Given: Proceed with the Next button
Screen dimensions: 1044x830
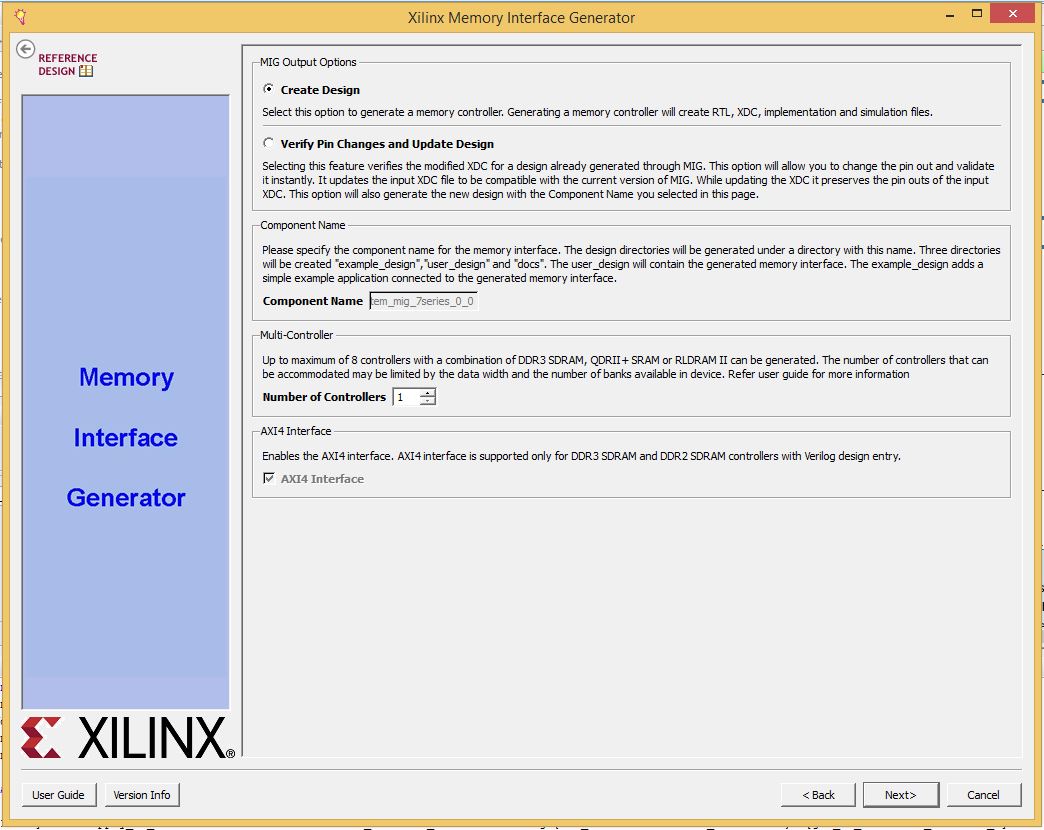Looking at the screenshot, I should (901, 795).
